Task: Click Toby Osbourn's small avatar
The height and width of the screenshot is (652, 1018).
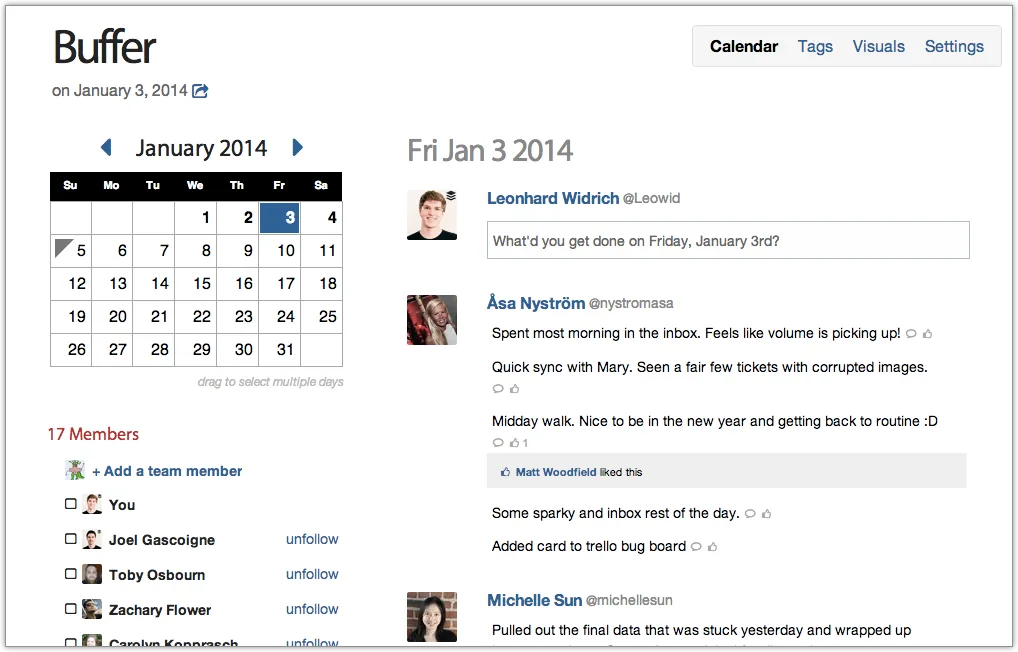Action: pyautogui.click(x=92, y=574)
